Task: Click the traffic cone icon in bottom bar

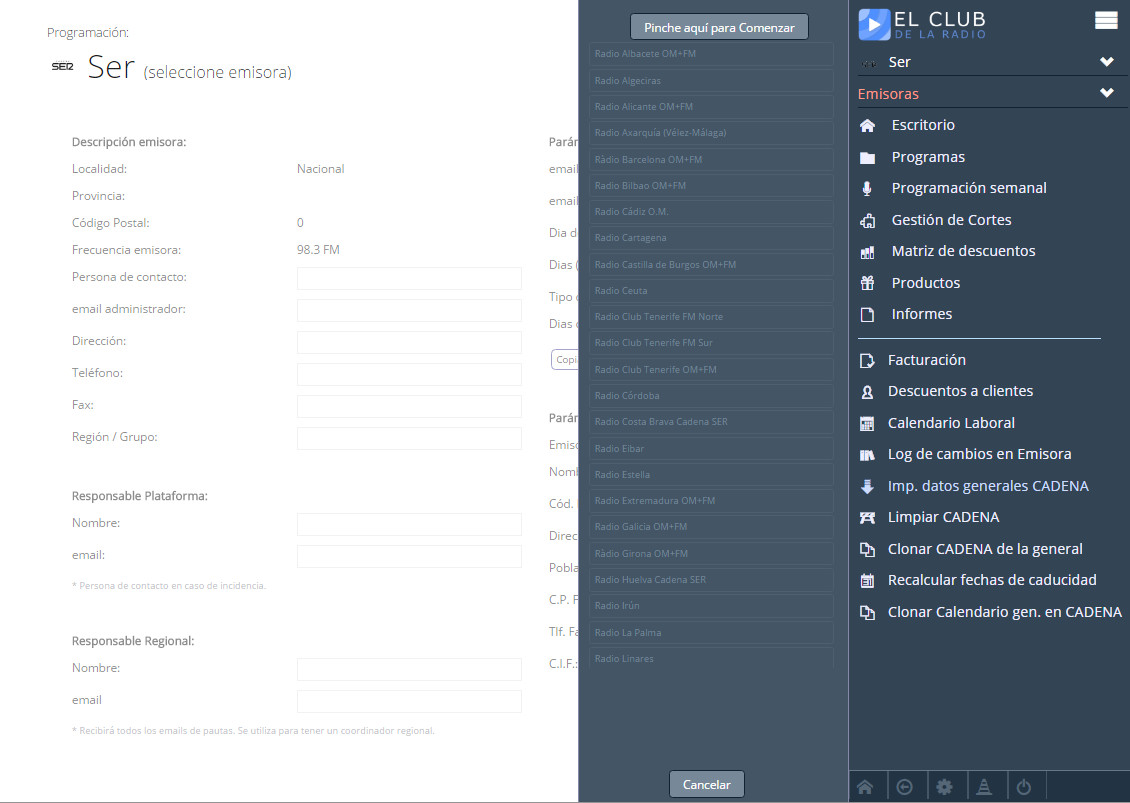Action: coord(984,787)
